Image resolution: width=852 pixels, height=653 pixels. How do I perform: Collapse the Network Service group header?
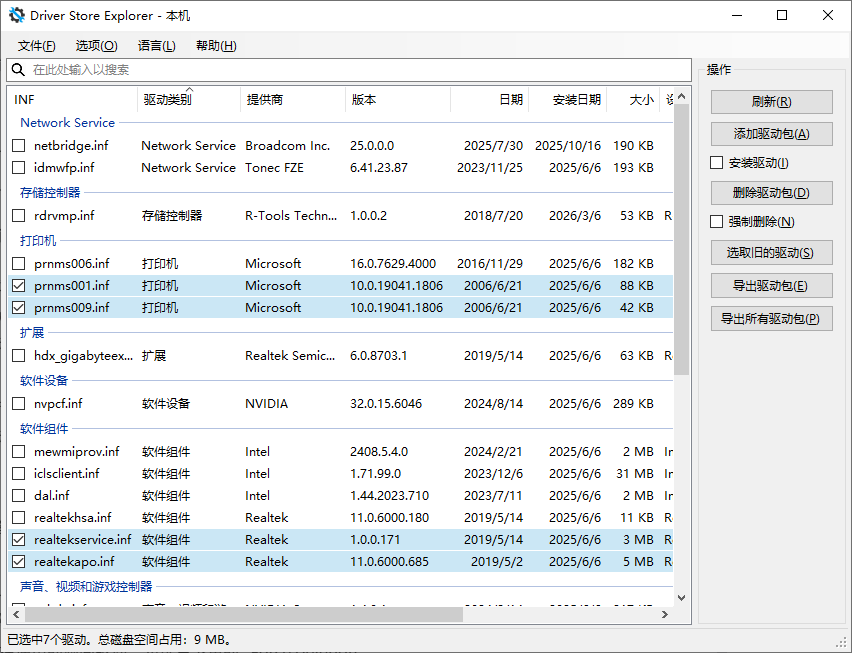[x=67, y=122]
